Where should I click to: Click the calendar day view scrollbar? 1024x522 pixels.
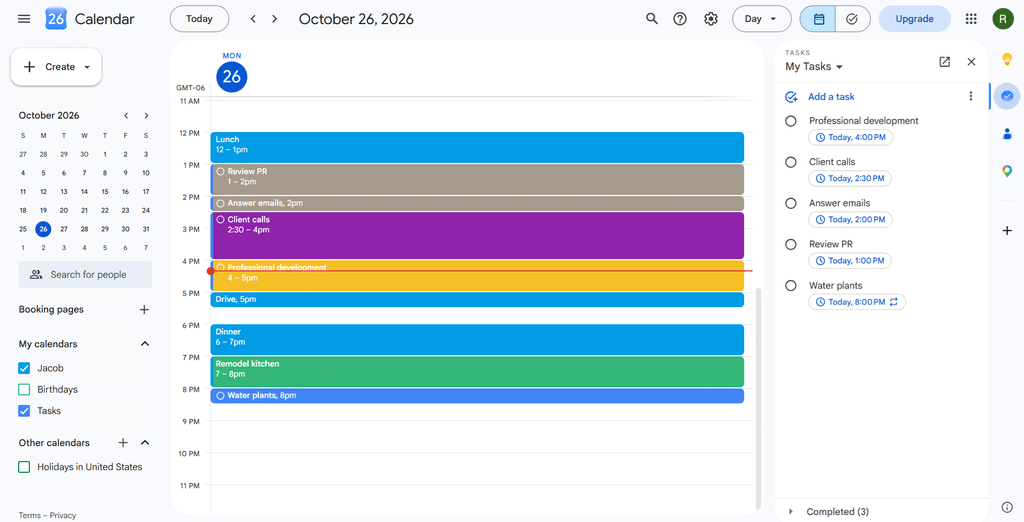(x=758, y=399)
